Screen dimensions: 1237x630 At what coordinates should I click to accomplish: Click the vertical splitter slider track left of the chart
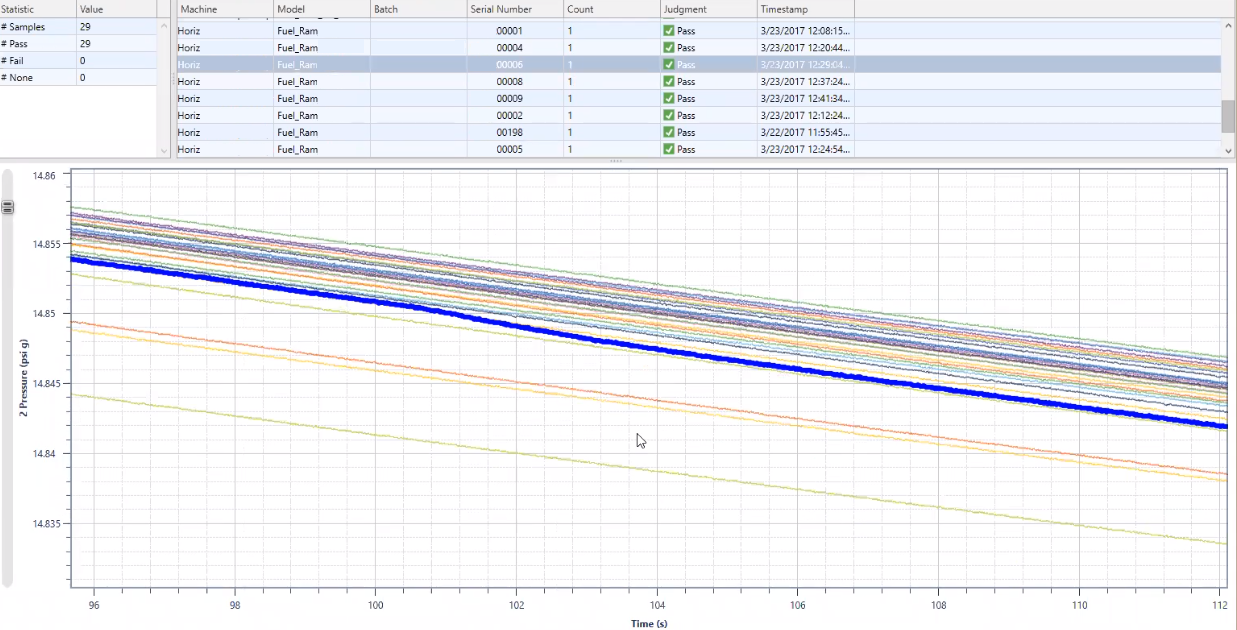[7, 400]
